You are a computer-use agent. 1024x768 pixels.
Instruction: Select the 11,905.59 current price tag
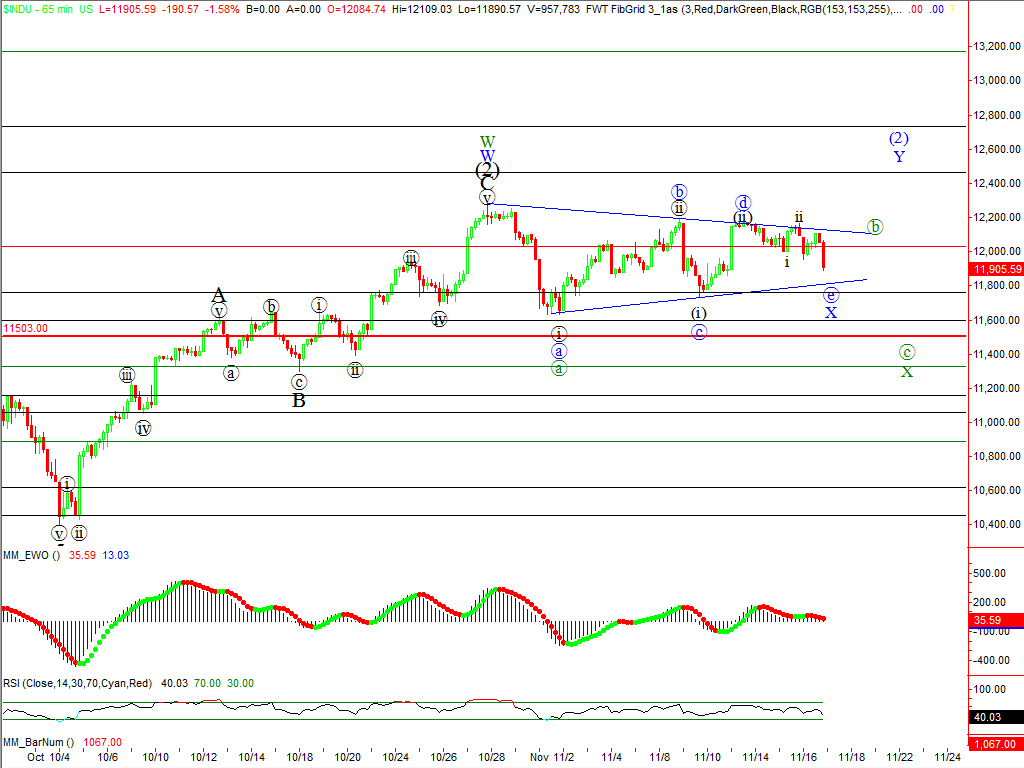(996, 269)
